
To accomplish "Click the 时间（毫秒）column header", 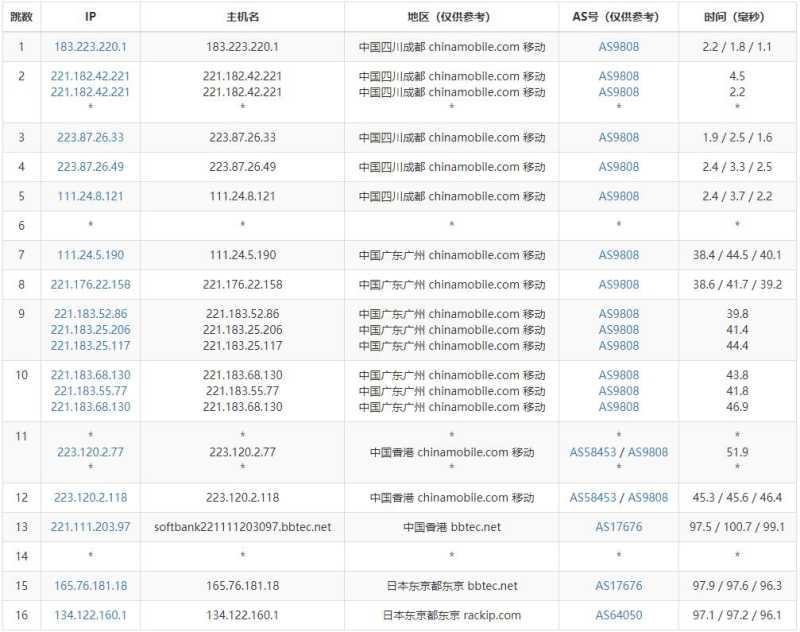I will [x=737, y=17].
